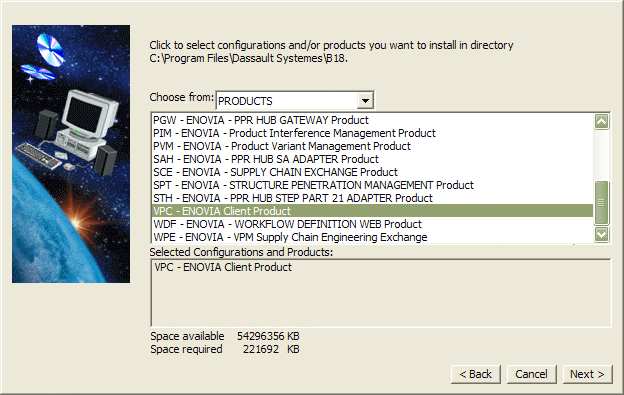
Task: Click the Cancel button
Action: [531, 374]
